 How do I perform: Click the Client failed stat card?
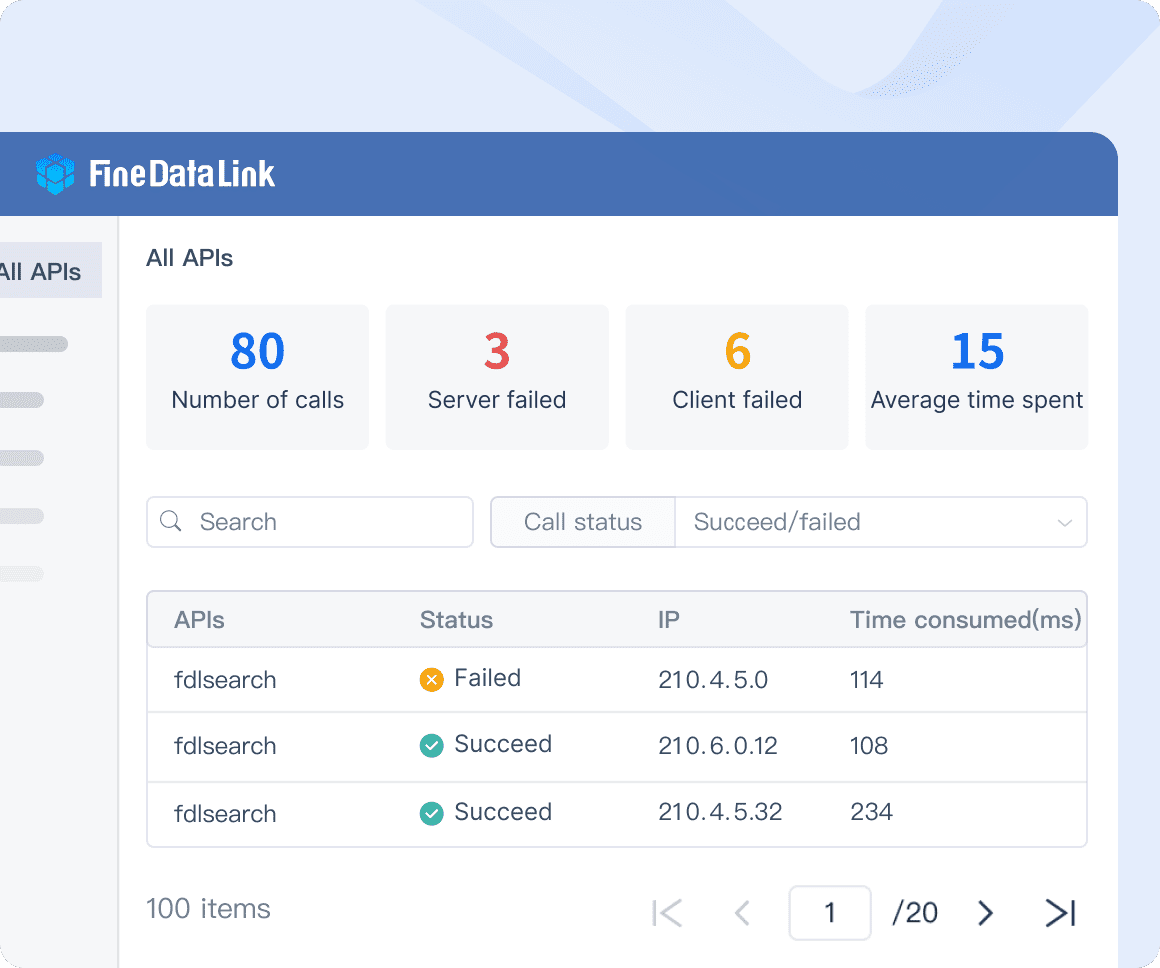(737, 377)
